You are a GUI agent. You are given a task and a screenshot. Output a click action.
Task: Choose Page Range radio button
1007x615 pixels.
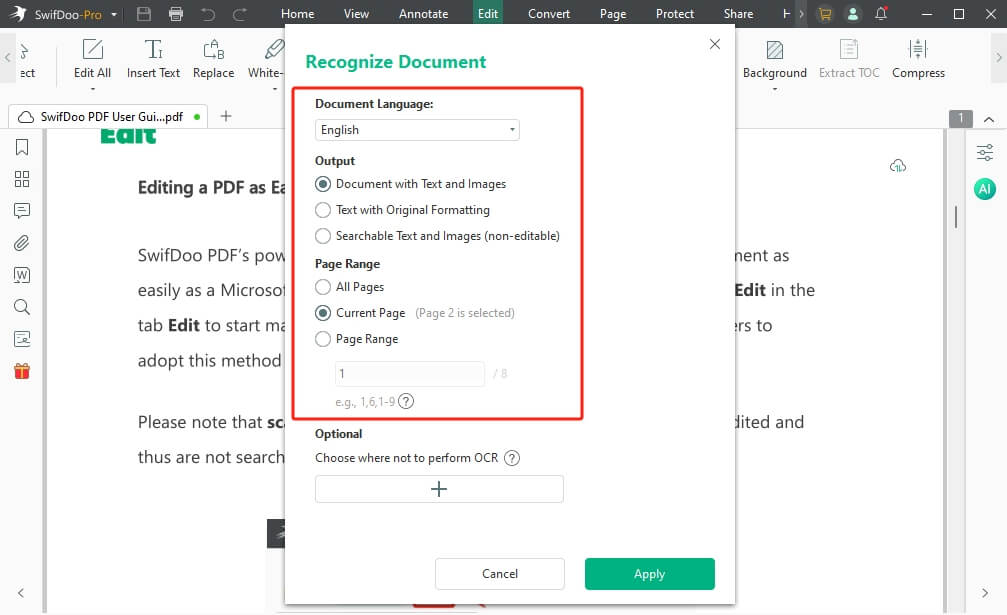(323, 339)
